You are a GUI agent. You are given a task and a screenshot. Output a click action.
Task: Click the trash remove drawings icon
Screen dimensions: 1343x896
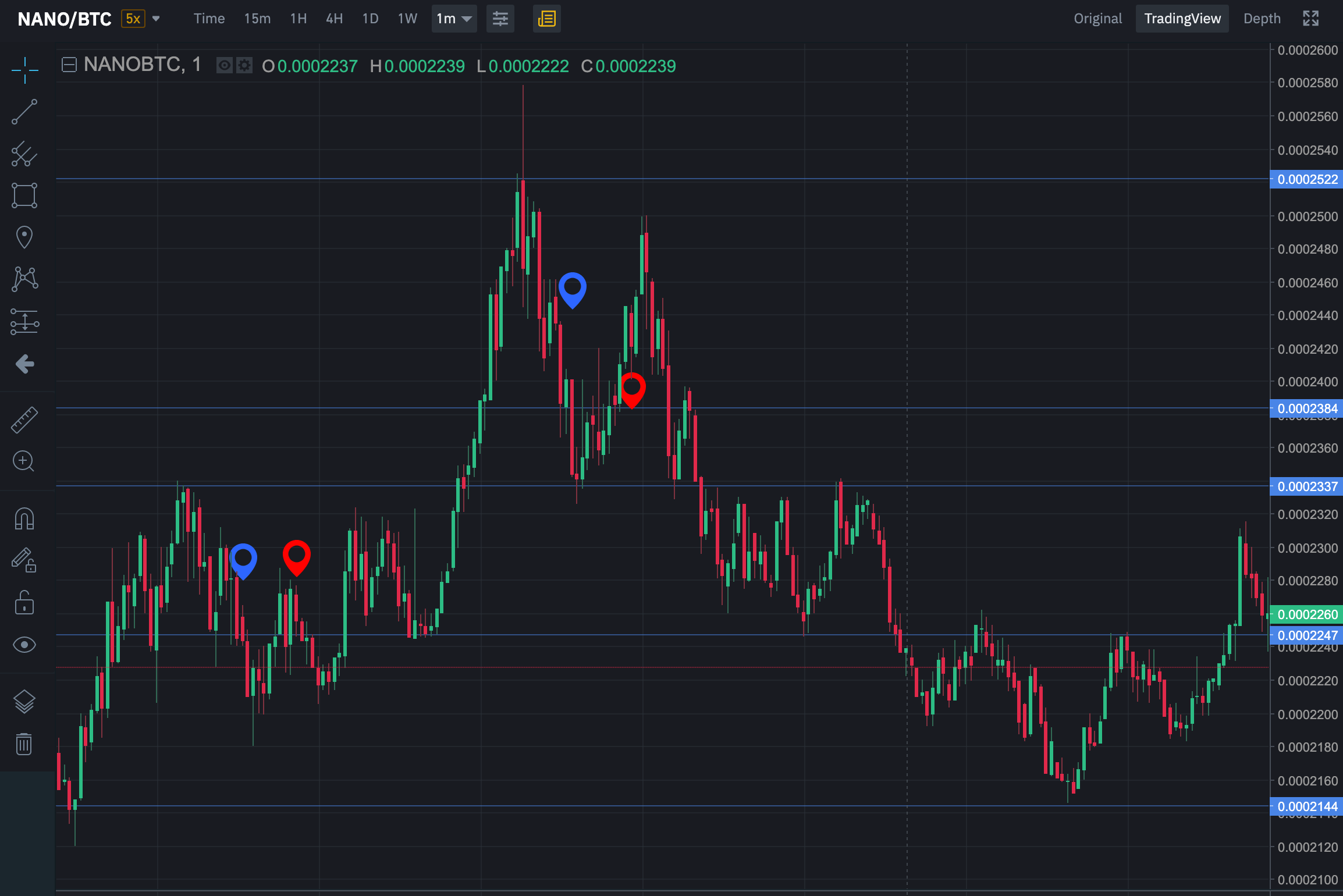pyautogui.click(x=24, y=744)
